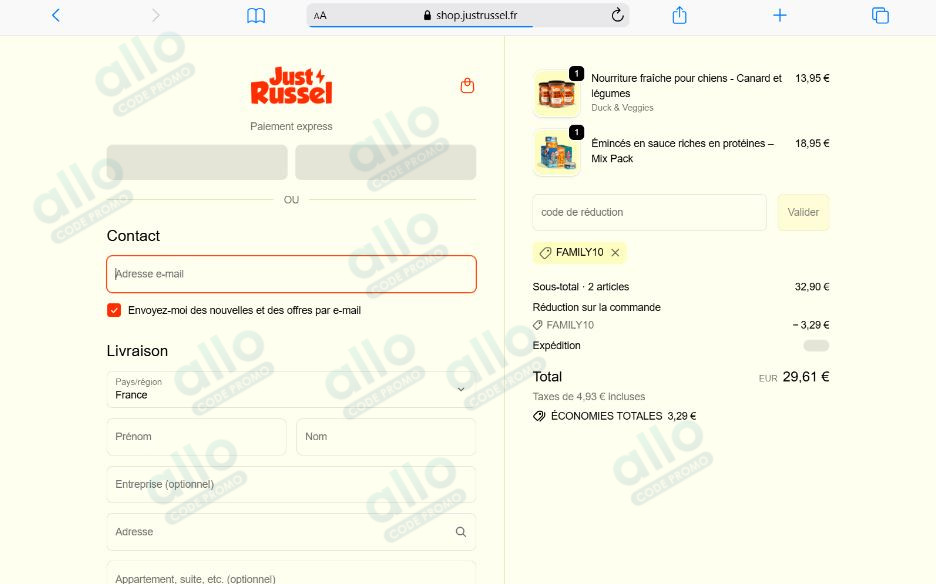Click the address search magnifier icon

click(461, 531)
